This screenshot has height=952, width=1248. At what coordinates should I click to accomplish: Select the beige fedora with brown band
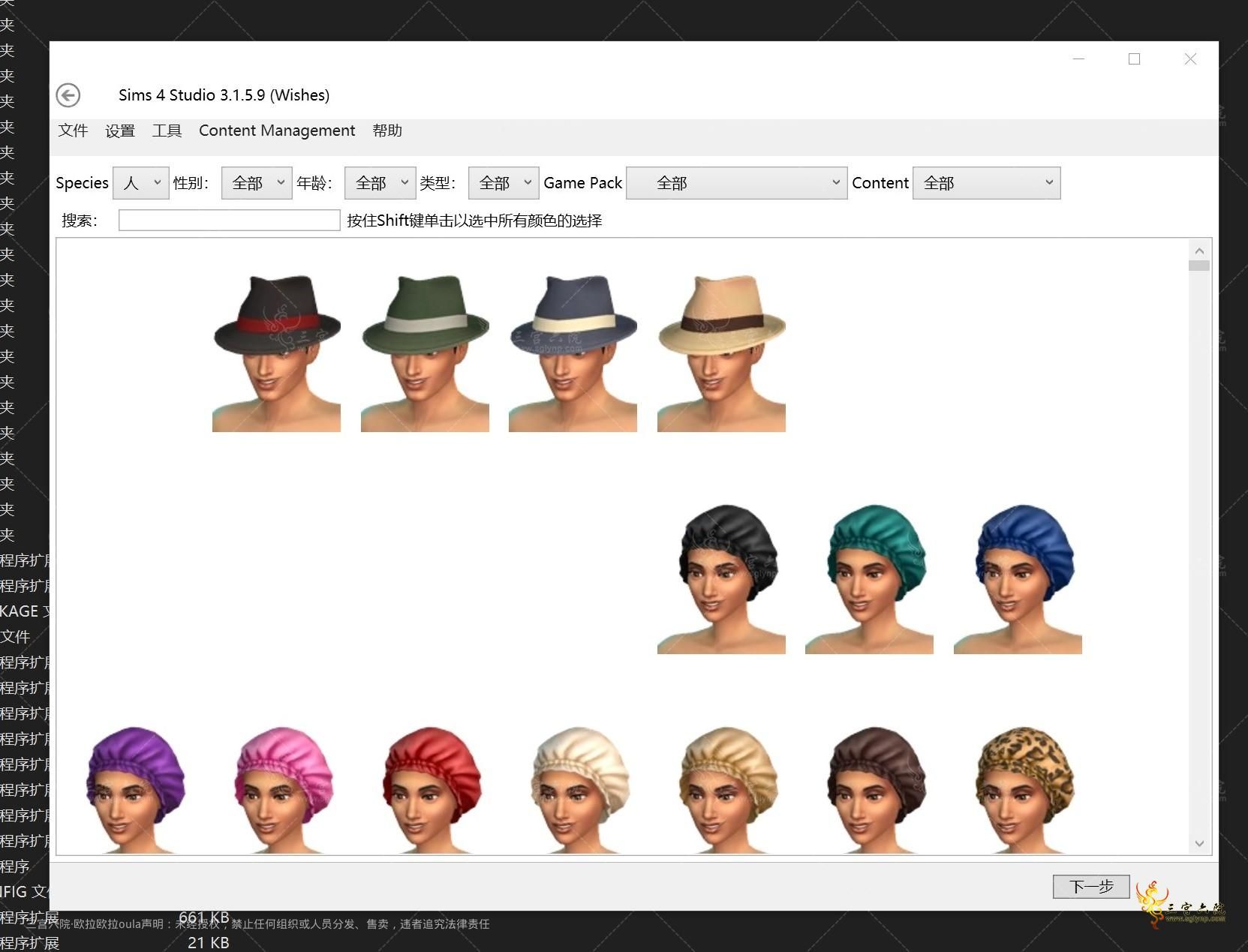coord(721,353)
